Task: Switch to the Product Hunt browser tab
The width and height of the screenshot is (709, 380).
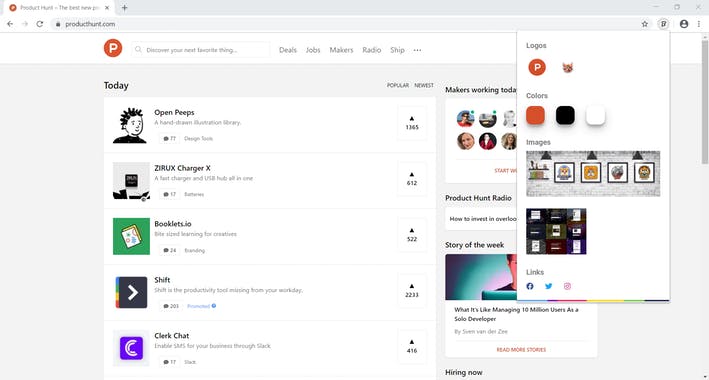Action: 59,8
